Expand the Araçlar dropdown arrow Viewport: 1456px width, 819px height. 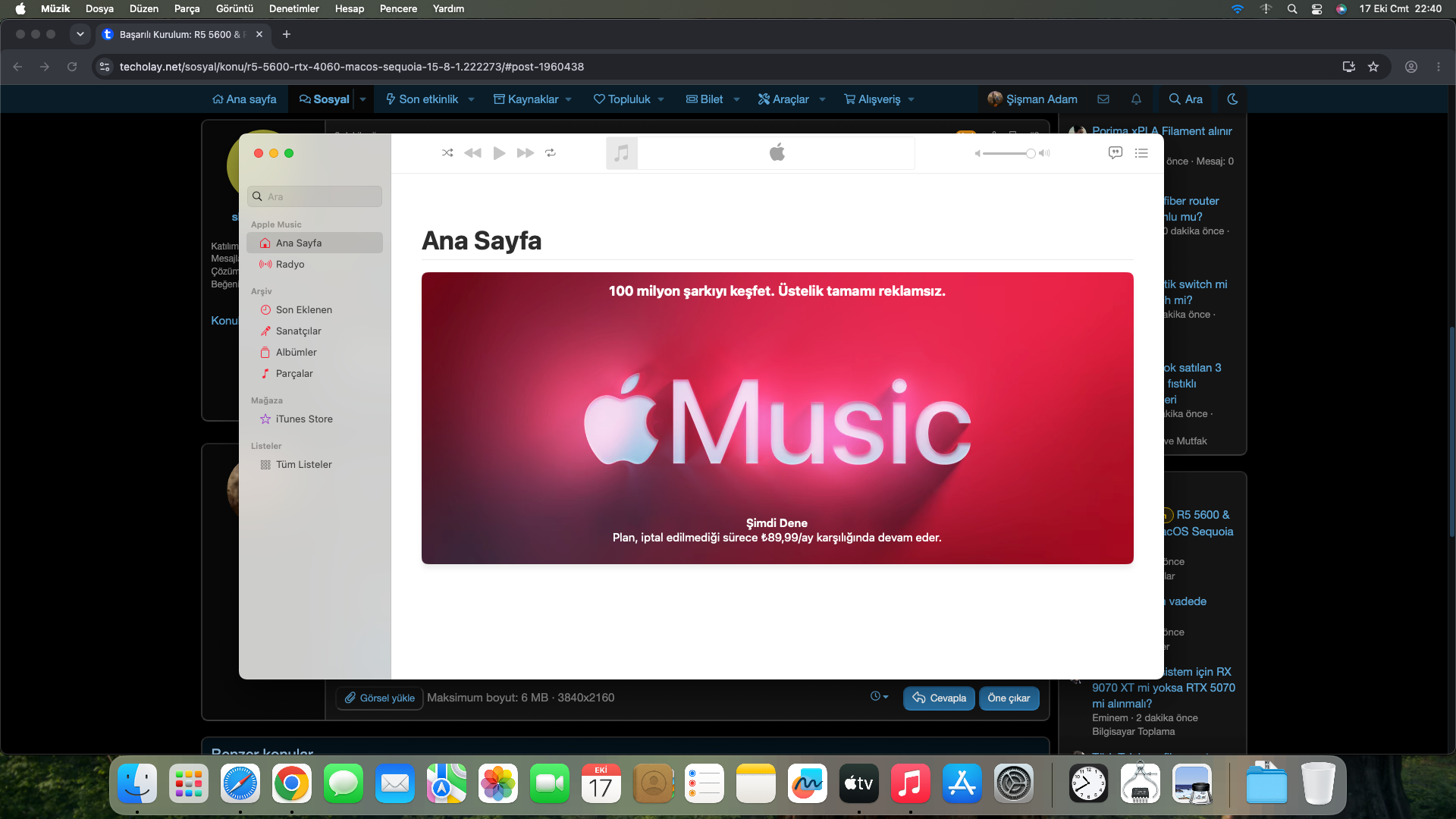pos(822,99)
